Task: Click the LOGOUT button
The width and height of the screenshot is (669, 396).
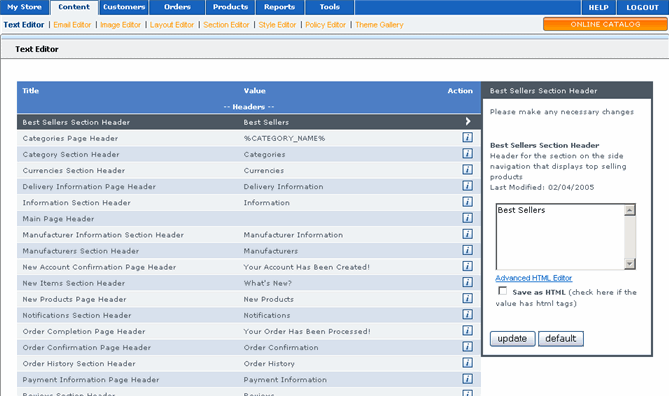Action: tap(643, 8)
